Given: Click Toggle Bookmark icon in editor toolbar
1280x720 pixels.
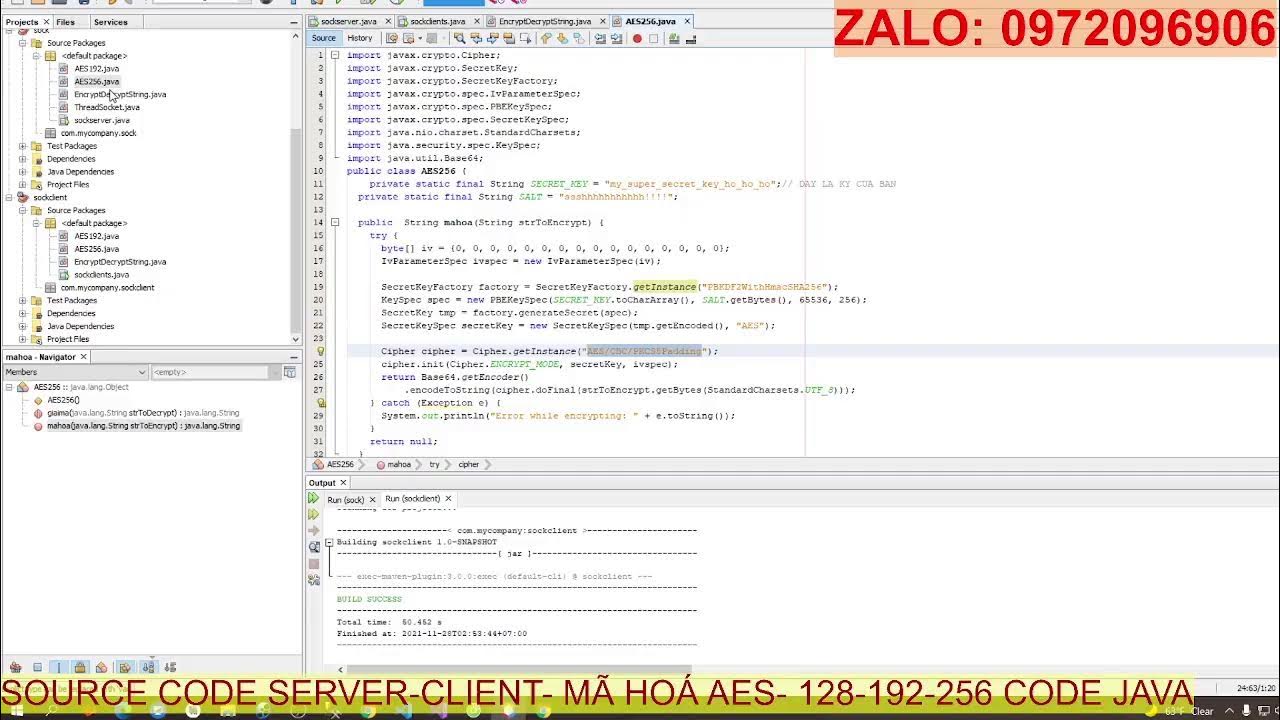Looking at the screenshot, I should [579, 38].
